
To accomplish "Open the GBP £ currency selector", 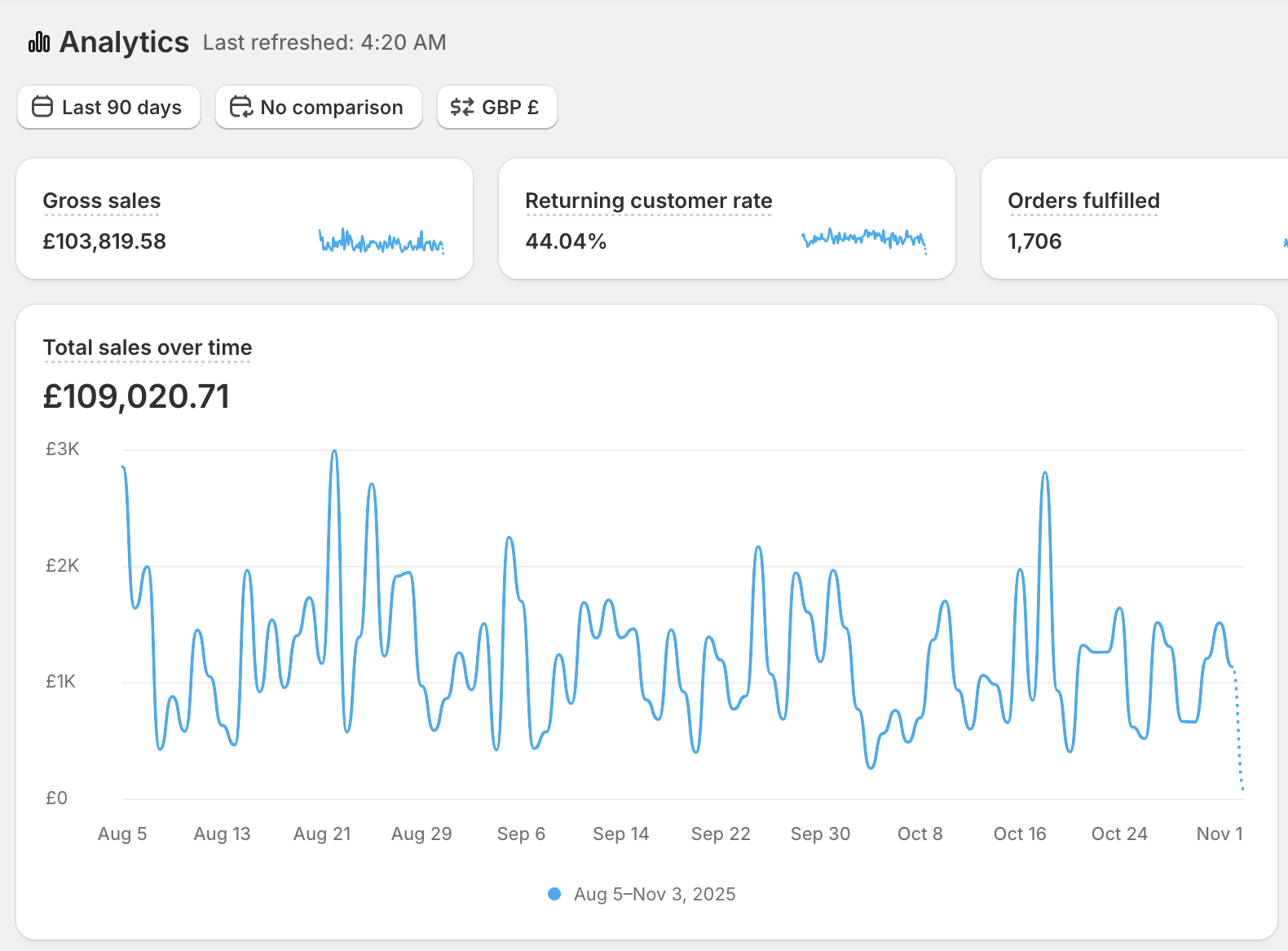I will (497, 107).
